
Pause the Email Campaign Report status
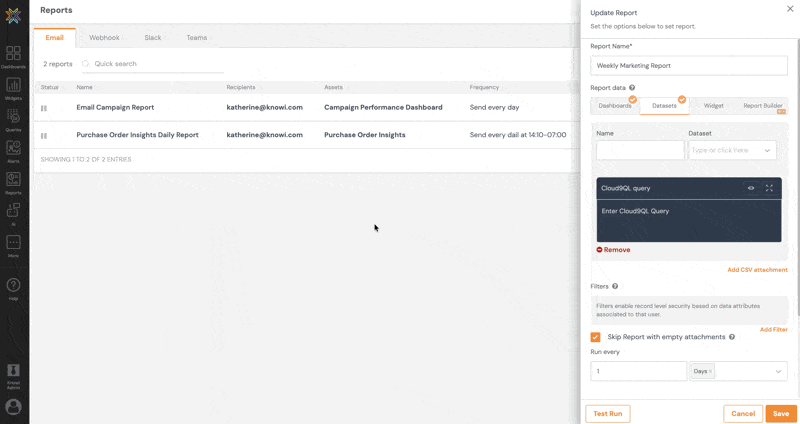[x=44, y=108]
